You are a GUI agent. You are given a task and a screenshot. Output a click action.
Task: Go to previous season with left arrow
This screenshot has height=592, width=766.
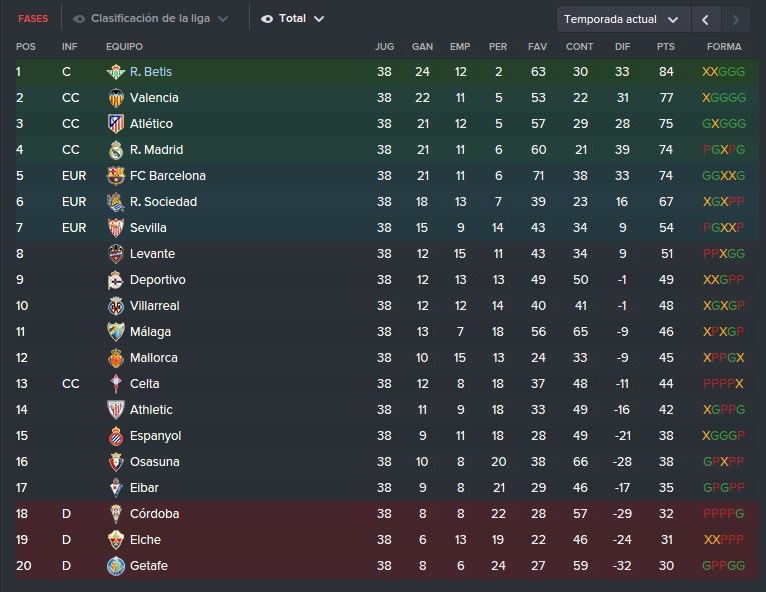click(x=705, y=20)
